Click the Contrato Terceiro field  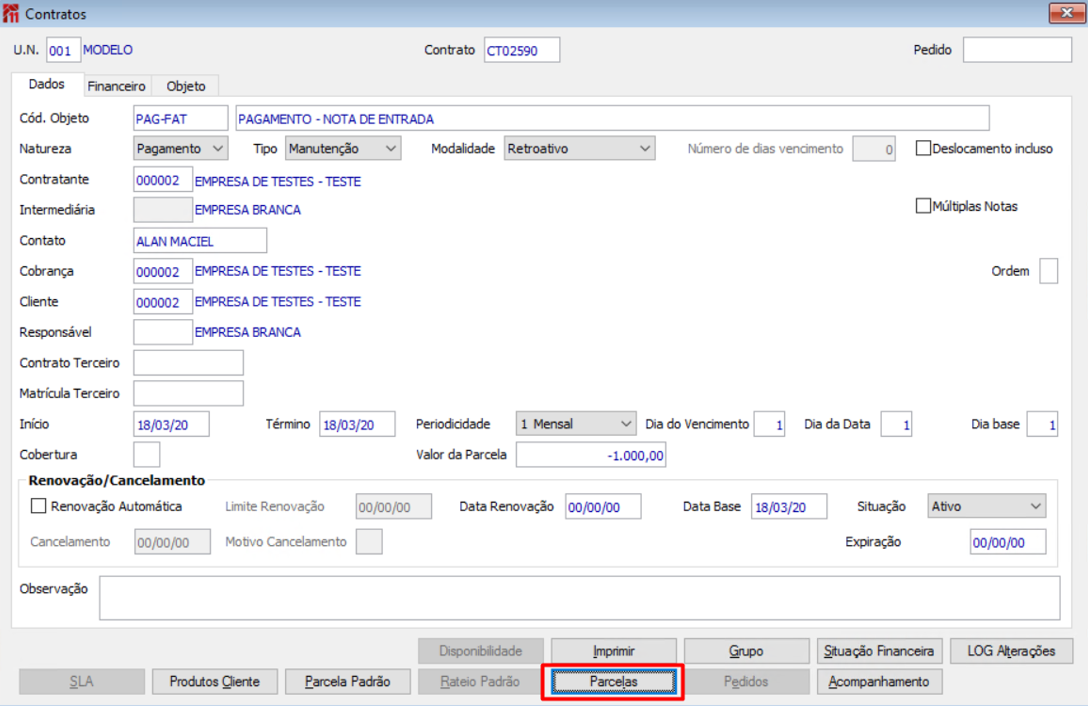188,363
